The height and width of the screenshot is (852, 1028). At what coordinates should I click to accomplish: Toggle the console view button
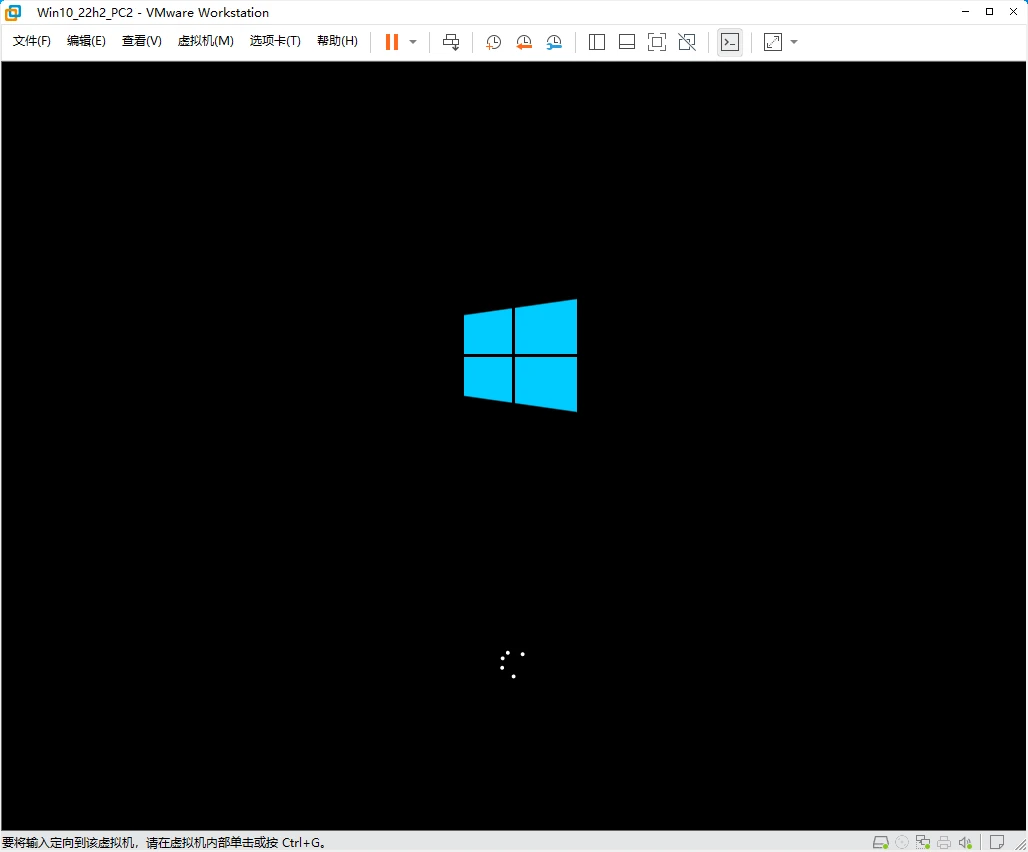coord(730,42)
